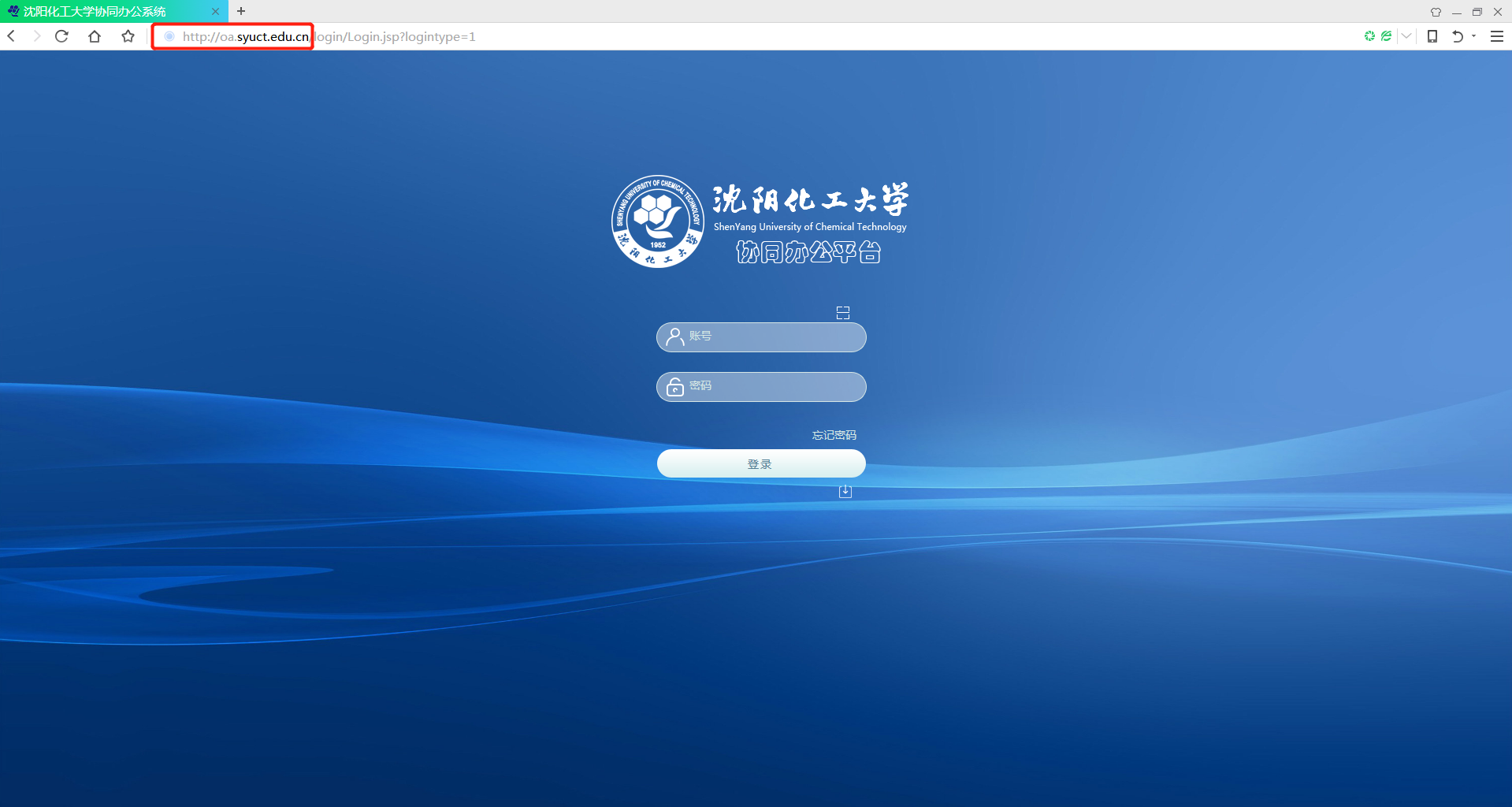Screen dimensions: 1512x807
Task: Go forward to the next page
Action: click(x=36, y=36)
